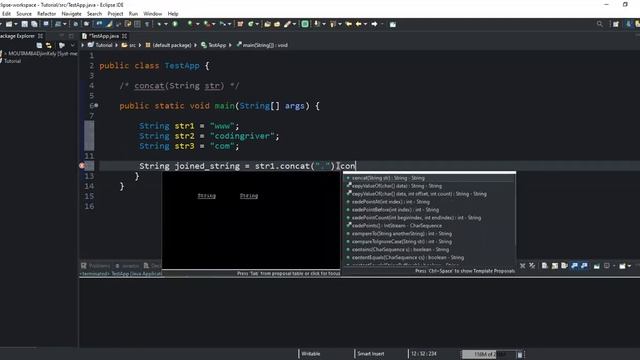The width and height of the screenshot is (640, 360).
Task: Click the green Run button in toolbar
Action: (x=175, y=24)
